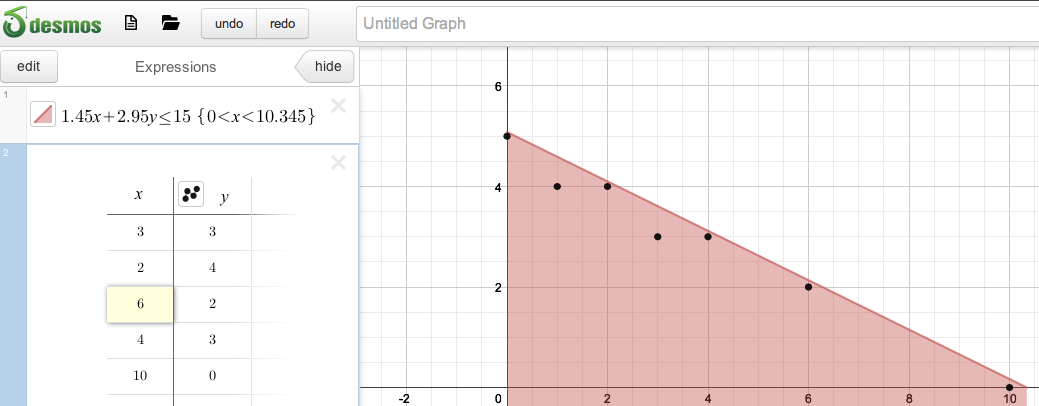1039x406 pixels.
Task: Click the x column header
Action: coord(138,195)
